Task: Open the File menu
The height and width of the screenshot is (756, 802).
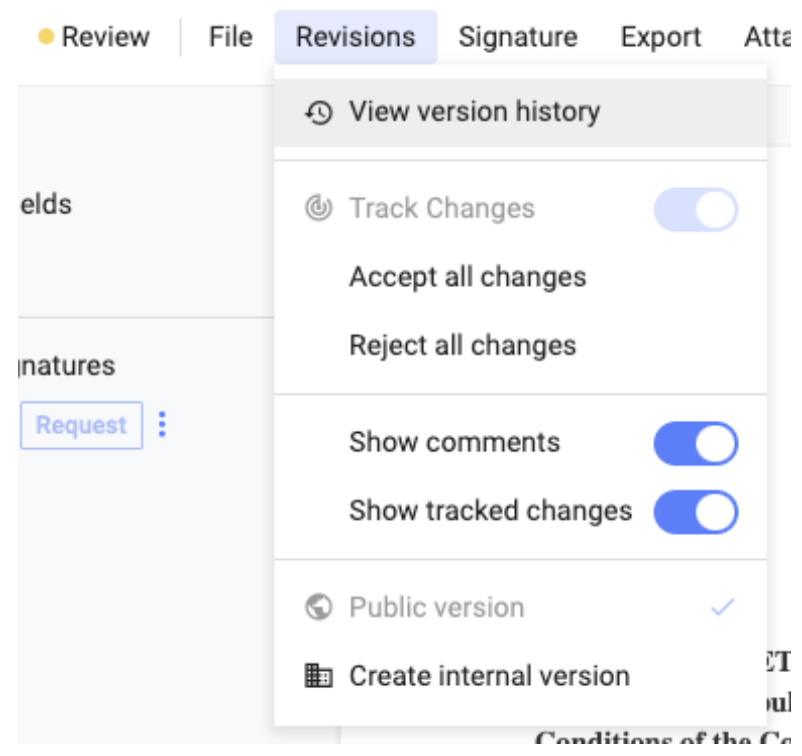Action: tap(231, 38)
